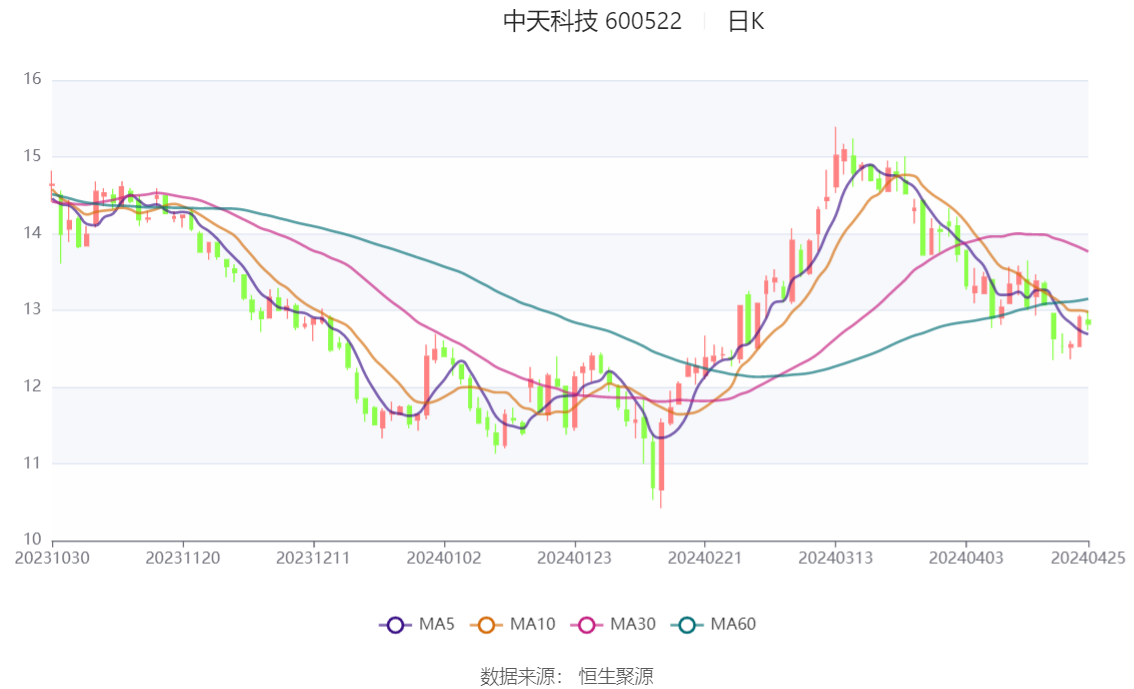Click the chart title 中天科技 600522

592,21
